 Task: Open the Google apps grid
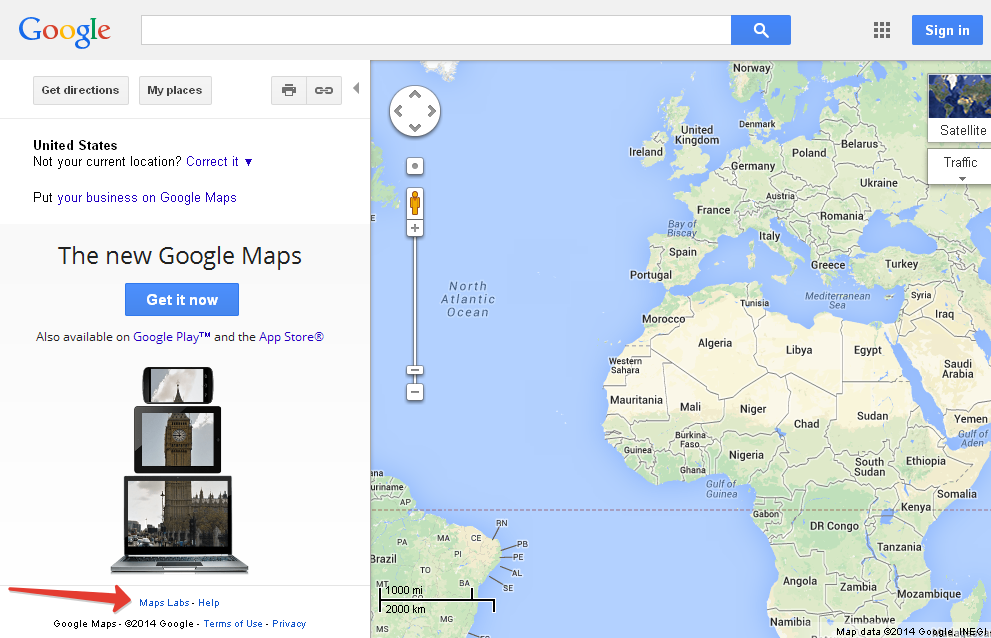881,30
